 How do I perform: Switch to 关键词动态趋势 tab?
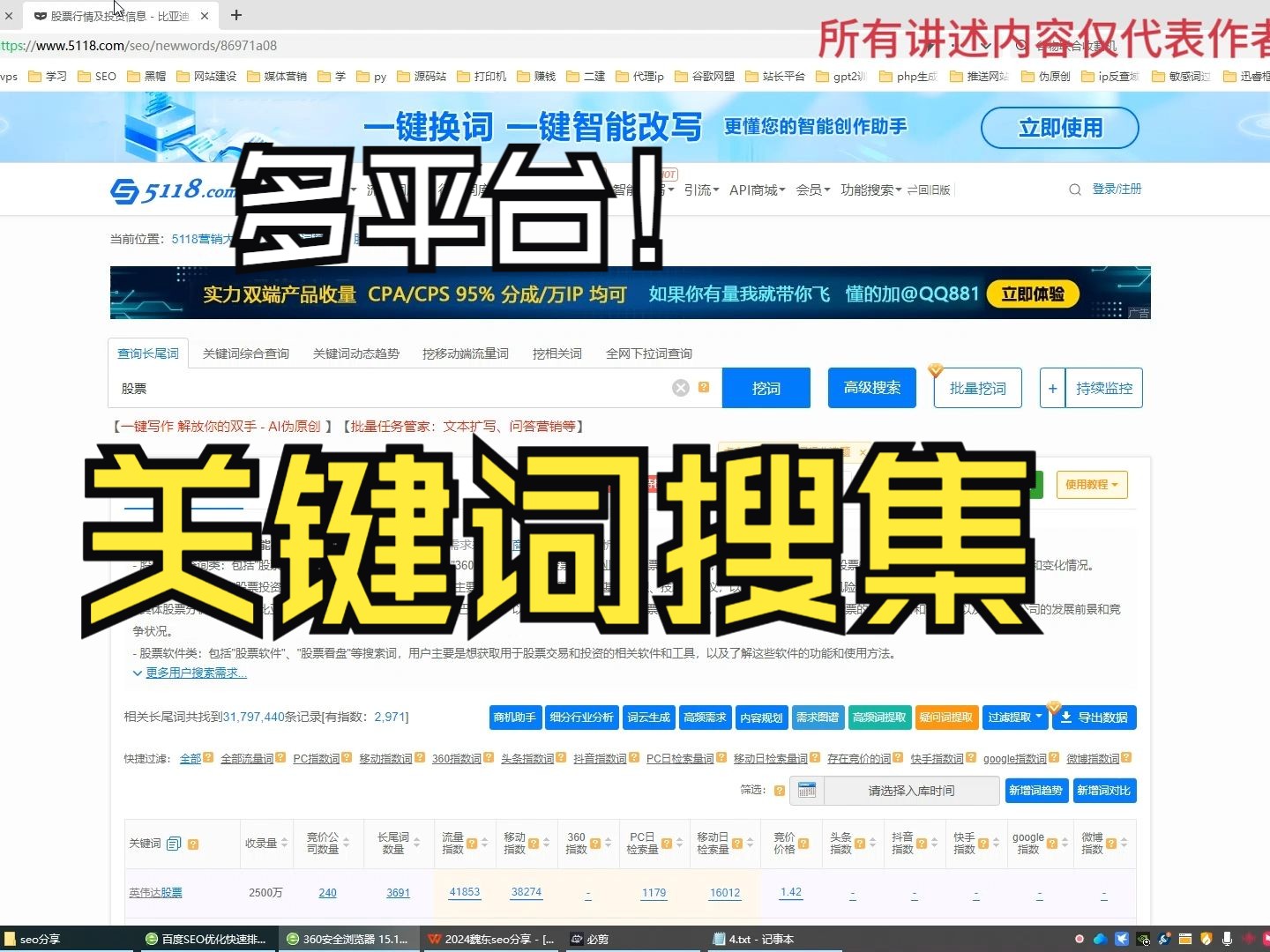click(x=356, y=353)
